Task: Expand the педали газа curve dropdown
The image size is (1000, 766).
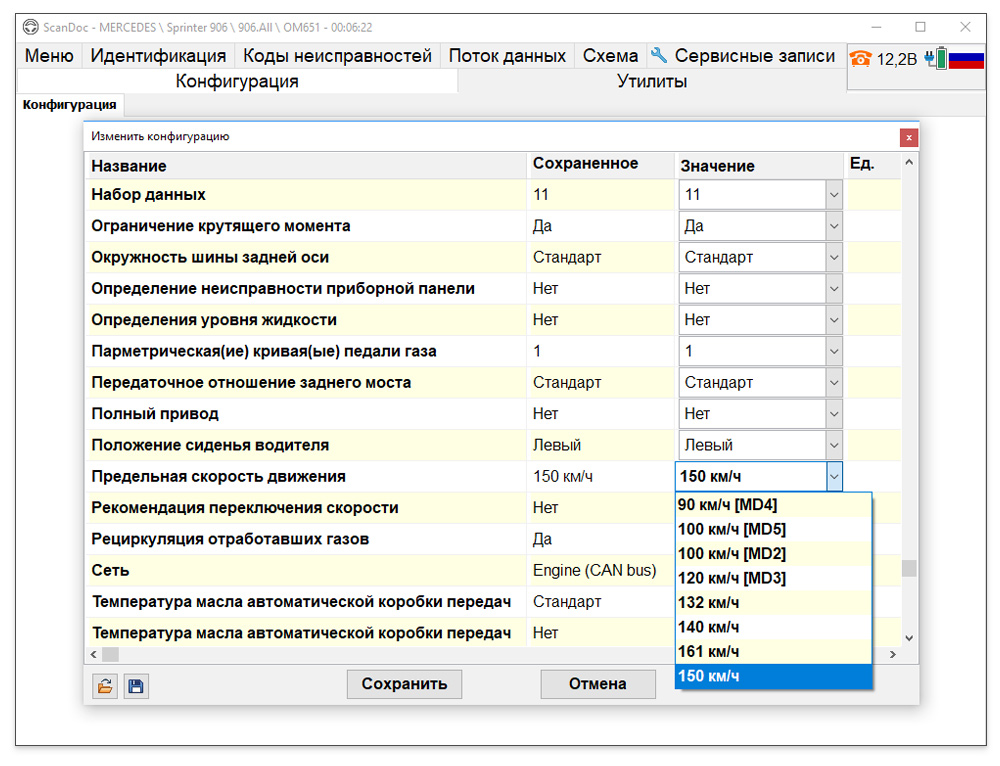Action: click(834, 351)
